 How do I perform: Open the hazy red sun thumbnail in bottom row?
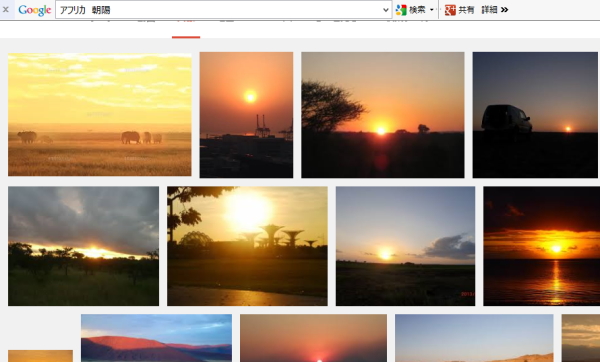coord(313,338)
